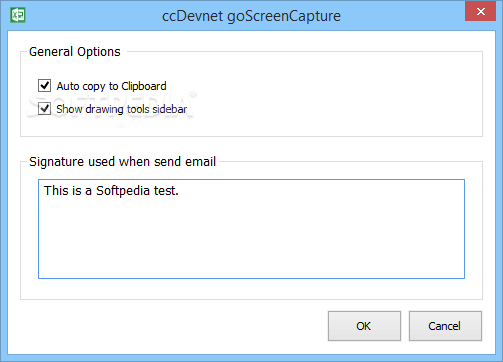Place cursor before "This" in signature text
This screenshot has height=362, width=503.
click(x=44, y=191)
